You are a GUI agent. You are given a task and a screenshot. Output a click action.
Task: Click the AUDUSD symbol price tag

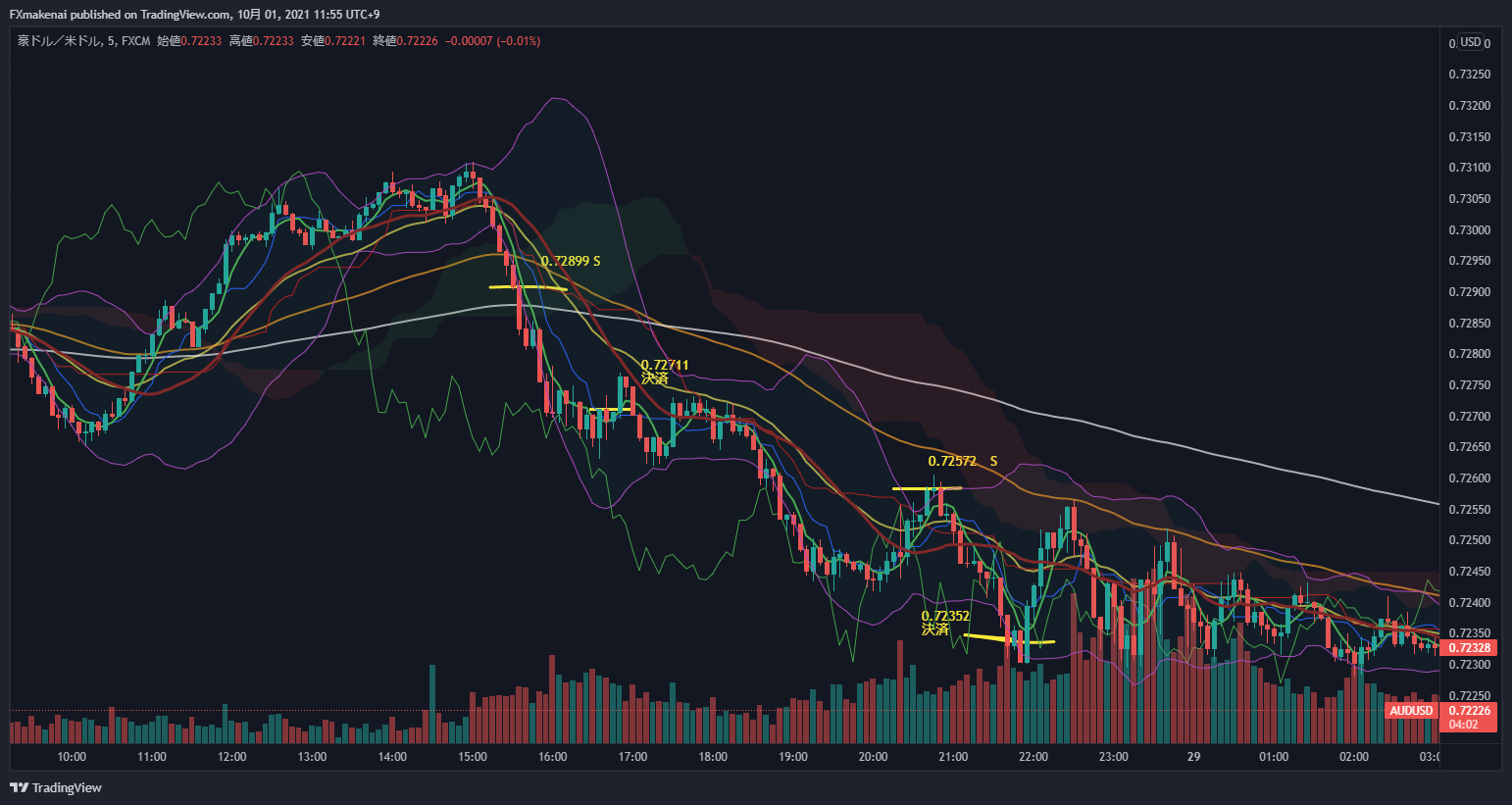coord(1411,711)
